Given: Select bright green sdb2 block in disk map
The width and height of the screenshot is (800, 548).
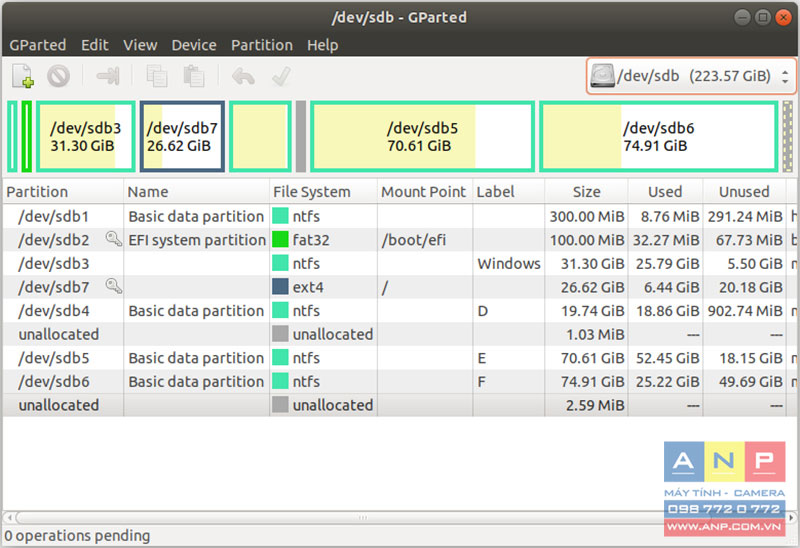Looking at the screenshot, I should [27, 136].
